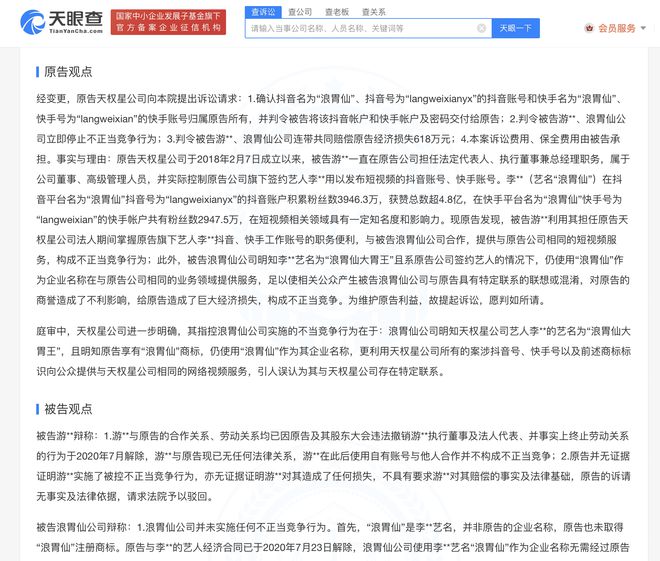Choose the 查关系 search tab
Screen dimensions: 660x561
click(x=373, y=12)
